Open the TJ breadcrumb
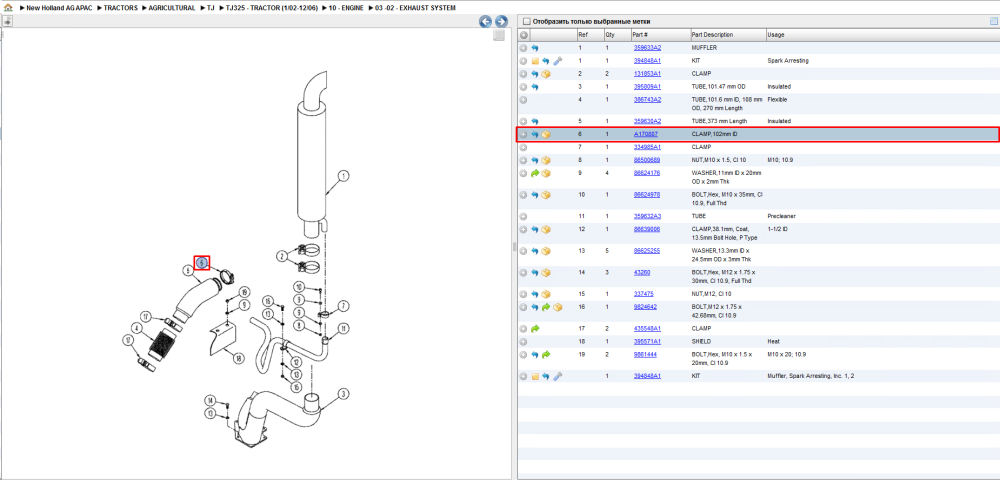1000x480 pixels. tap(210, 8)
